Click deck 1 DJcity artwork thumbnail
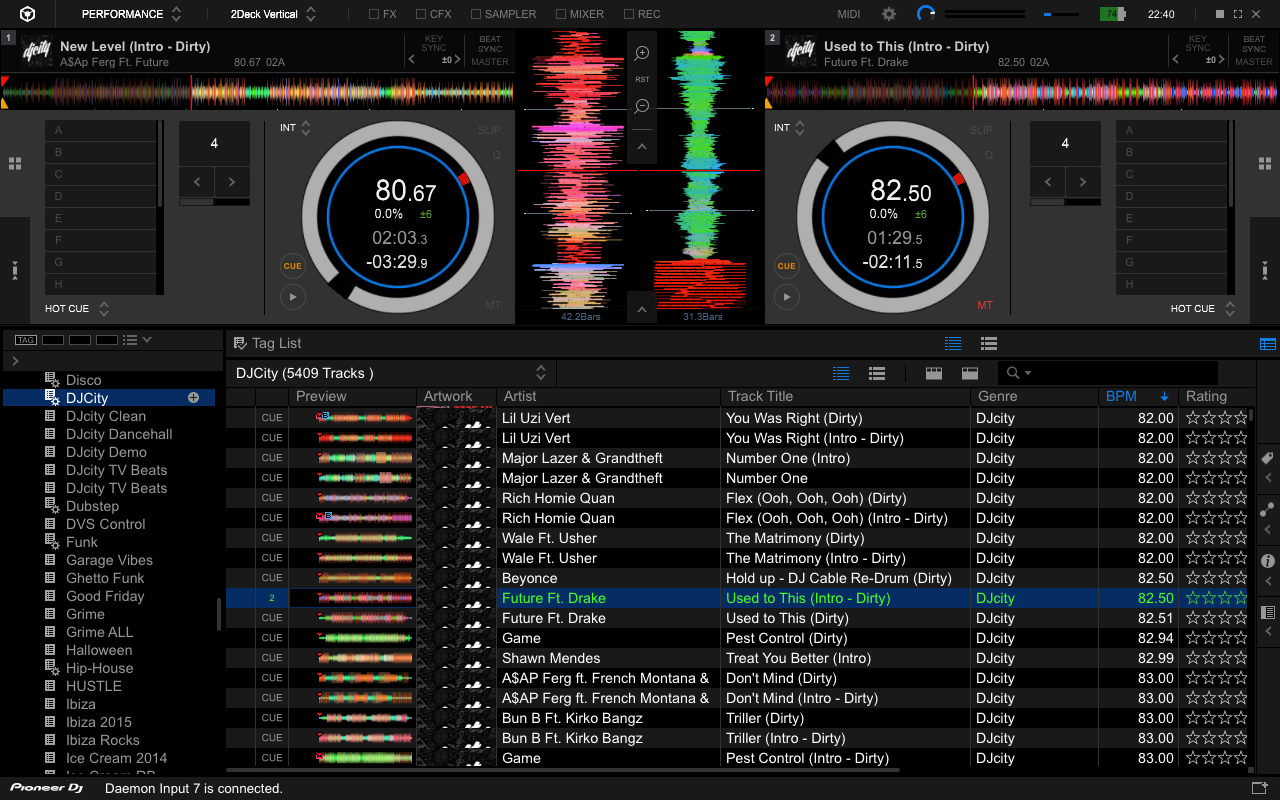 [37, 52]
